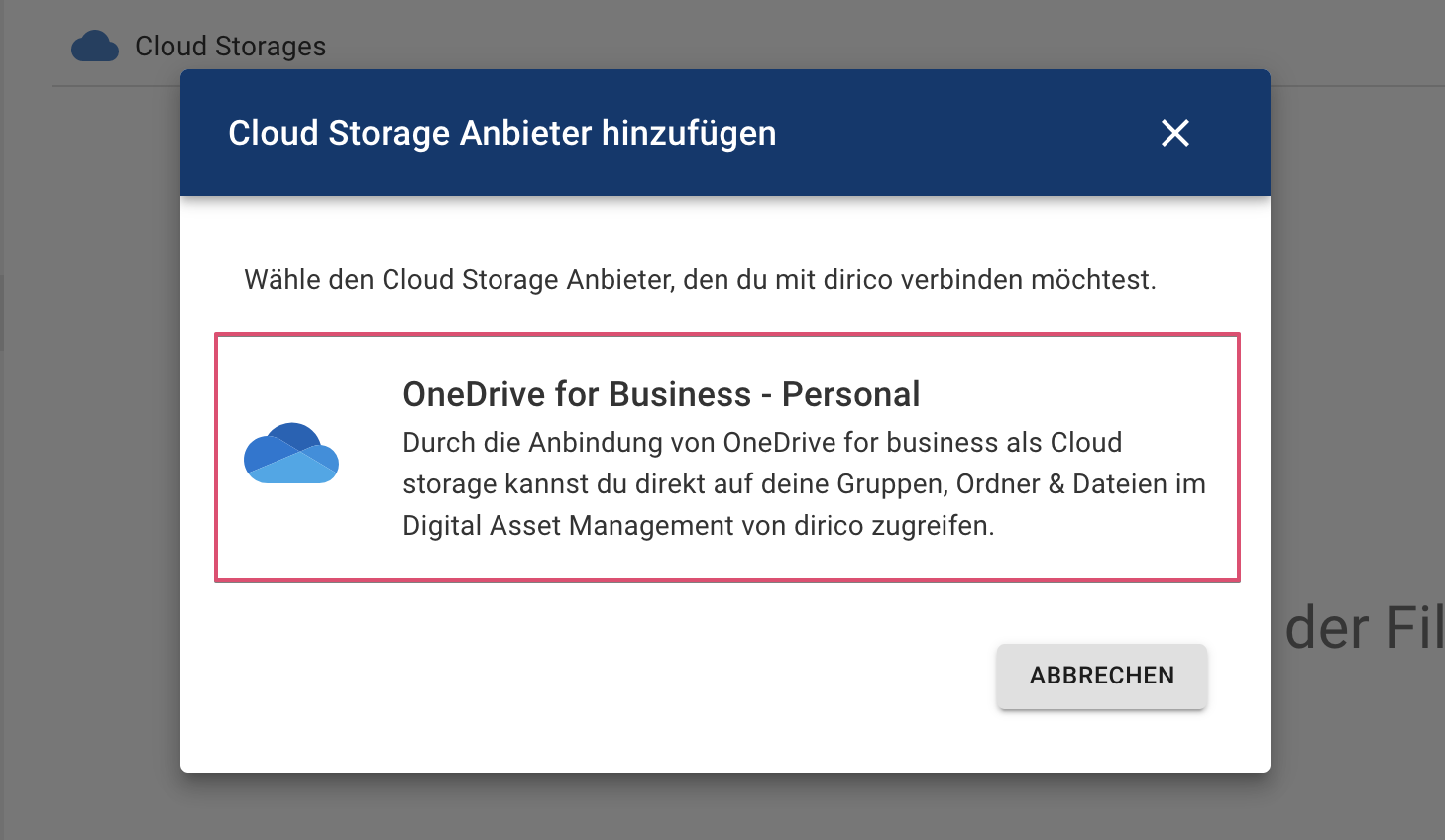Close the dialog with the X icon

click(1174, 133)
